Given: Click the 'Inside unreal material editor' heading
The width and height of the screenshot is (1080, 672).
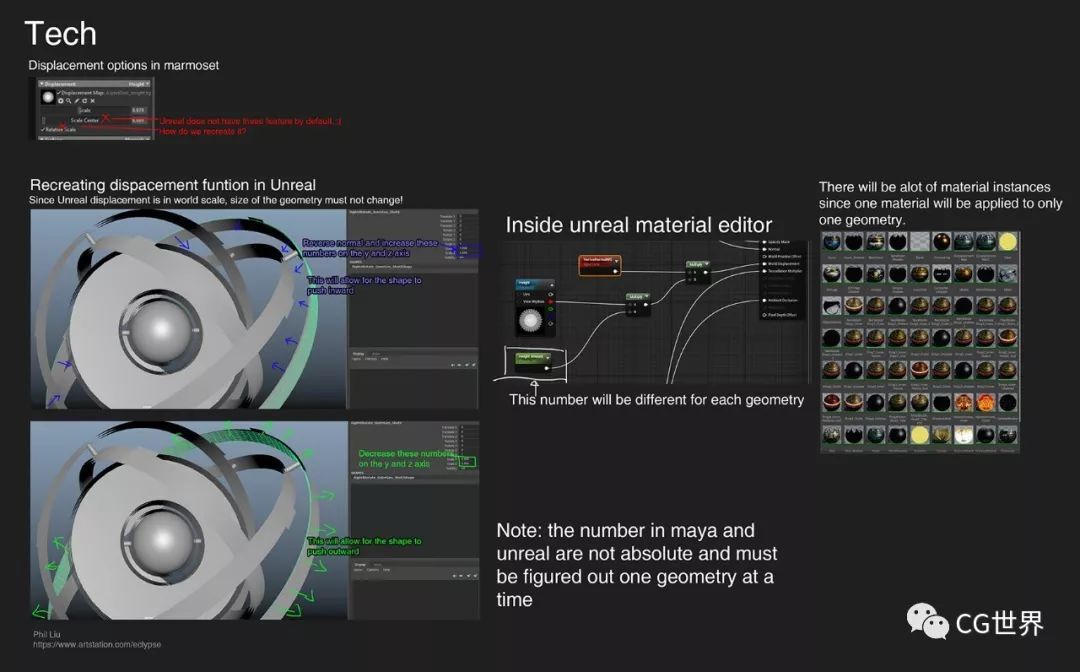Looking at the screenshot, I should [638, 225].
